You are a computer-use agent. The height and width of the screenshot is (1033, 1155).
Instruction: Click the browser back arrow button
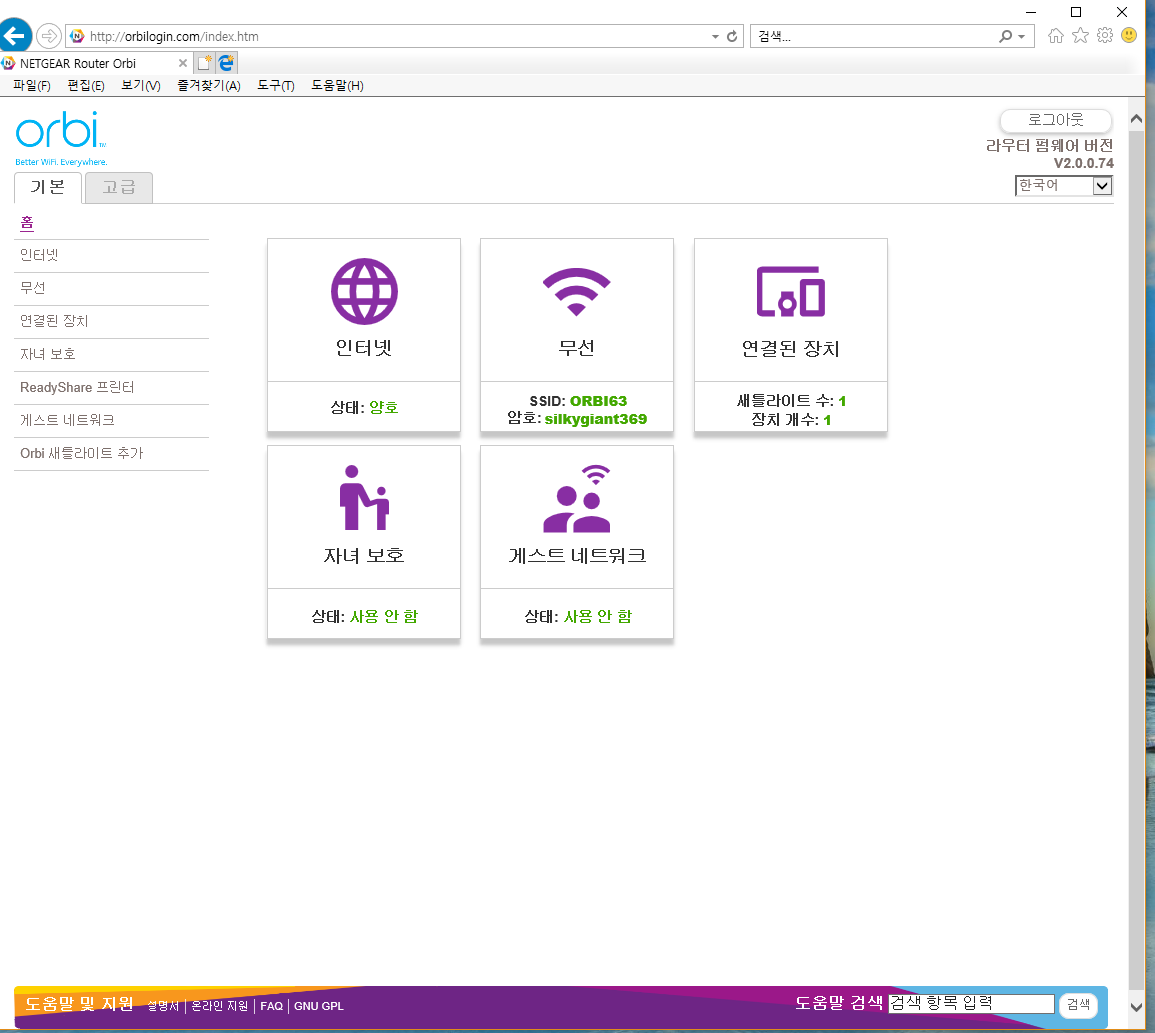(x=14, y=35)
